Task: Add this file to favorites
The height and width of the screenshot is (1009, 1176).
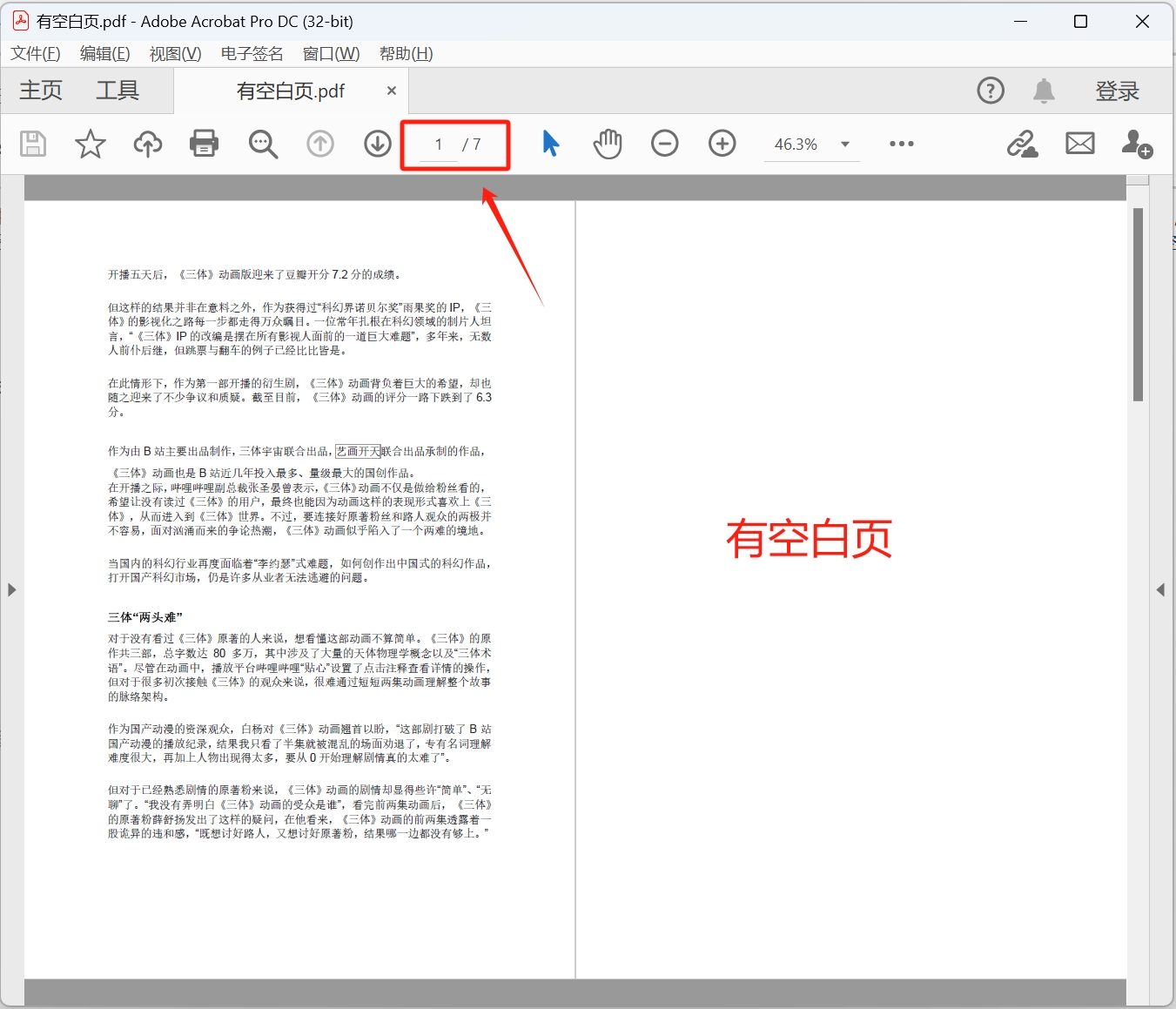Action: click(90, 144)
